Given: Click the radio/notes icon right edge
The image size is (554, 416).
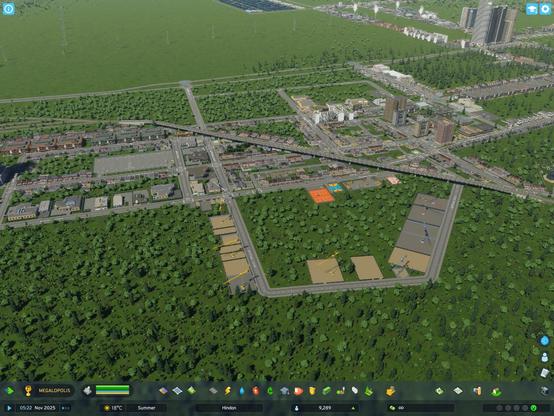Looking at the screenshot, I should tap(544, 373).
